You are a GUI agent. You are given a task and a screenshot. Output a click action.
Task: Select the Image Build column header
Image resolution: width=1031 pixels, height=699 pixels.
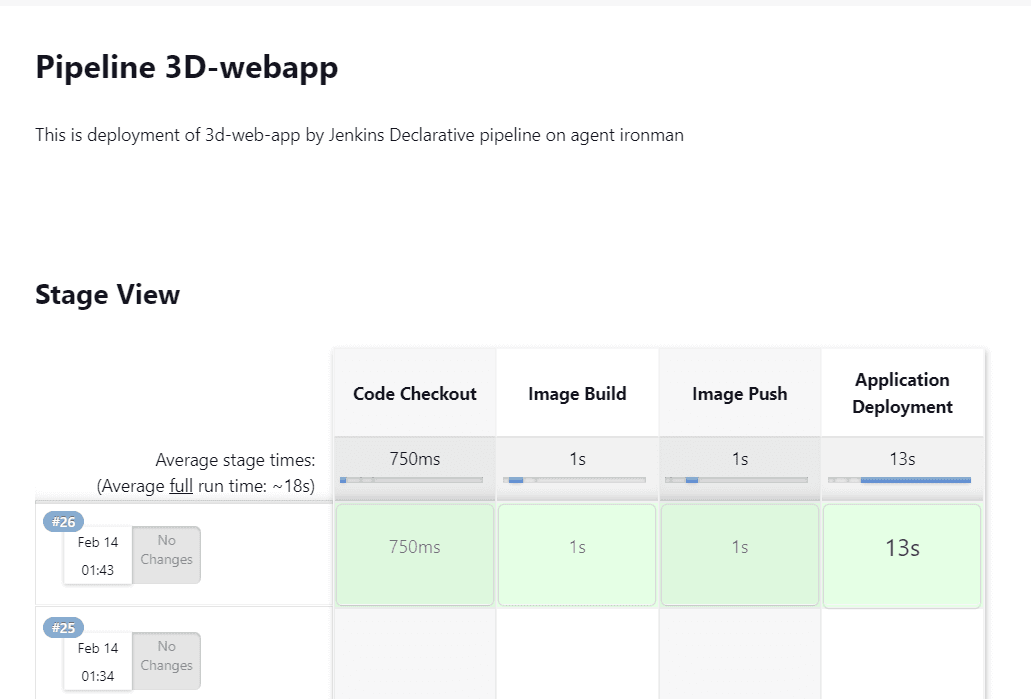pyautogui.click(x=576, y=393)
